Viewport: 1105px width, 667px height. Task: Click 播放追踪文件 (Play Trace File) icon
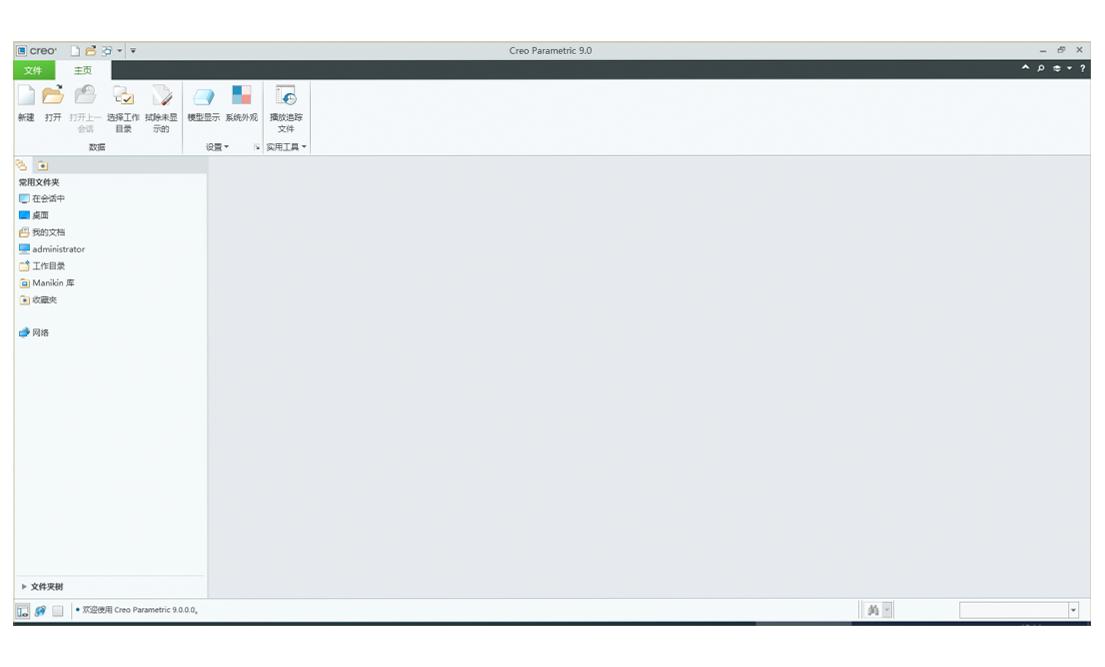click(286, 97)
